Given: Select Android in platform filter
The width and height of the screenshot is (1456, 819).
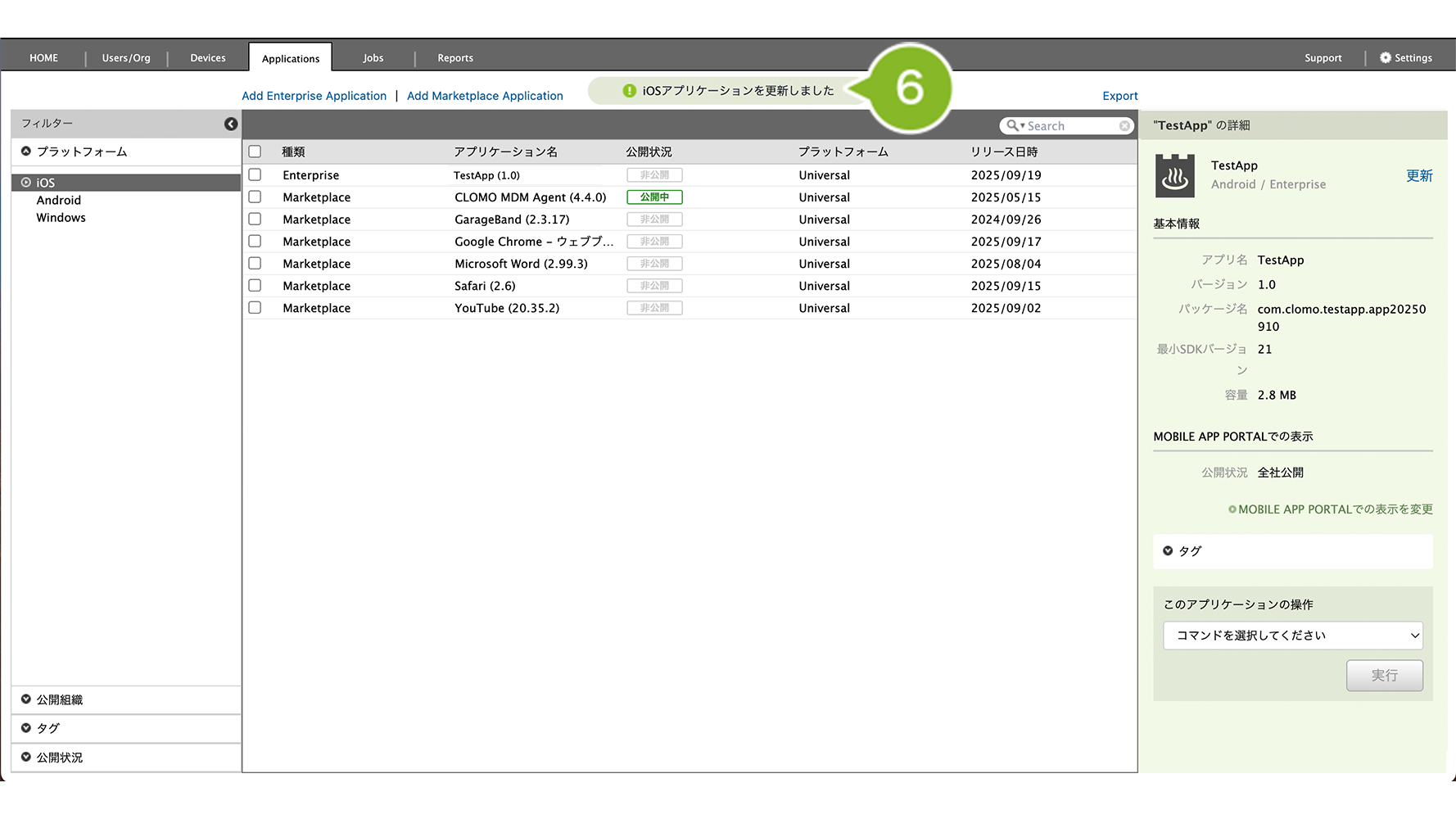Looking at the screenshot, I should click(59, 201).
